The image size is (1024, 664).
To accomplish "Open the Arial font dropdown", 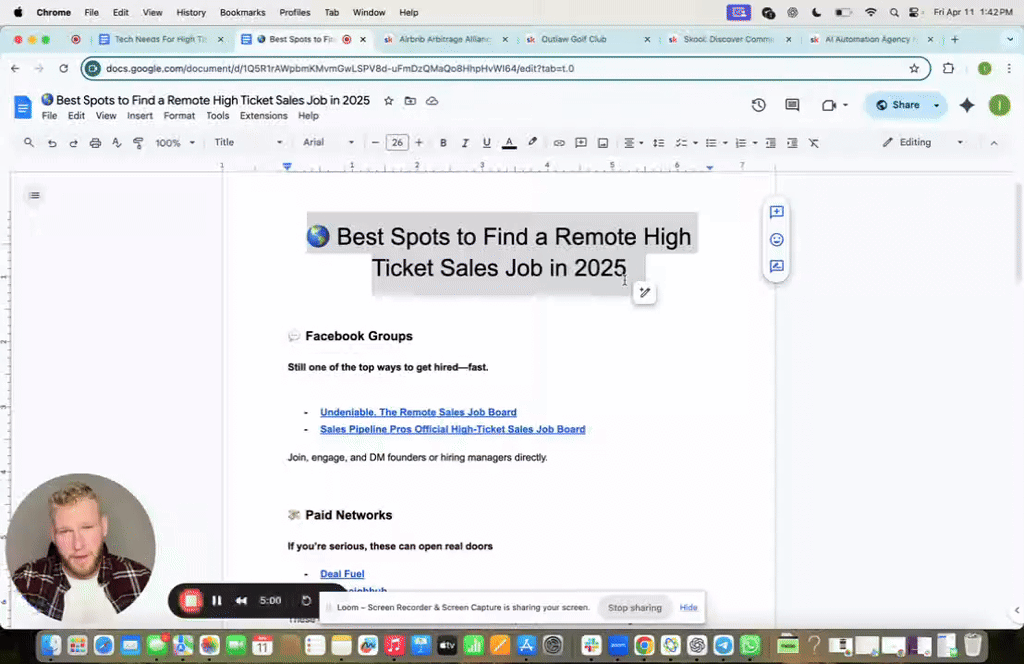I will (x=328, y=143).
